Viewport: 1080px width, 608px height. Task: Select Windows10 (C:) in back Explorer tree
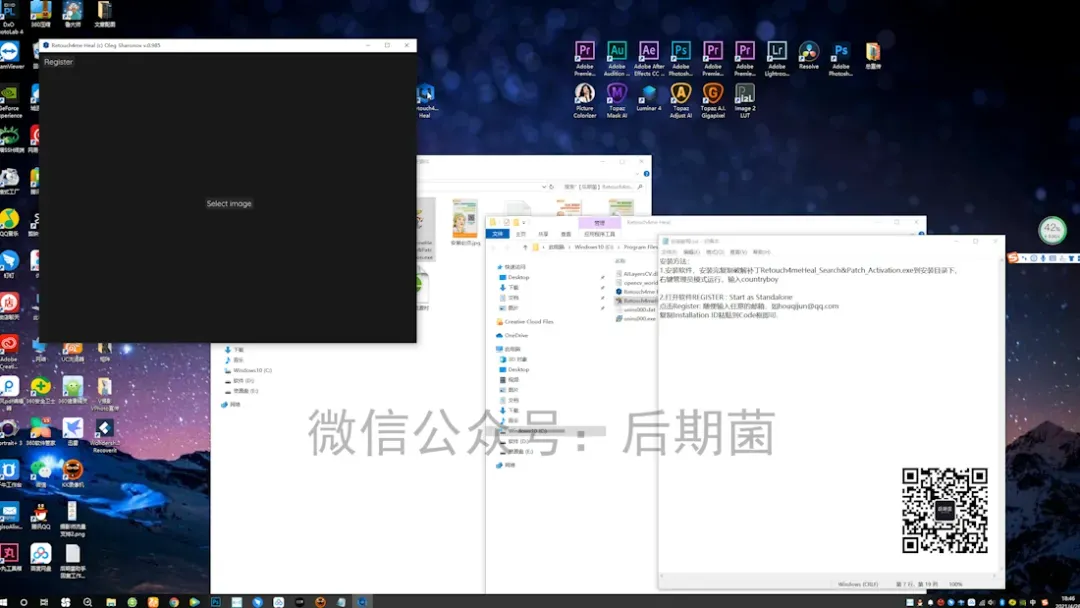(x=248, y=370)
